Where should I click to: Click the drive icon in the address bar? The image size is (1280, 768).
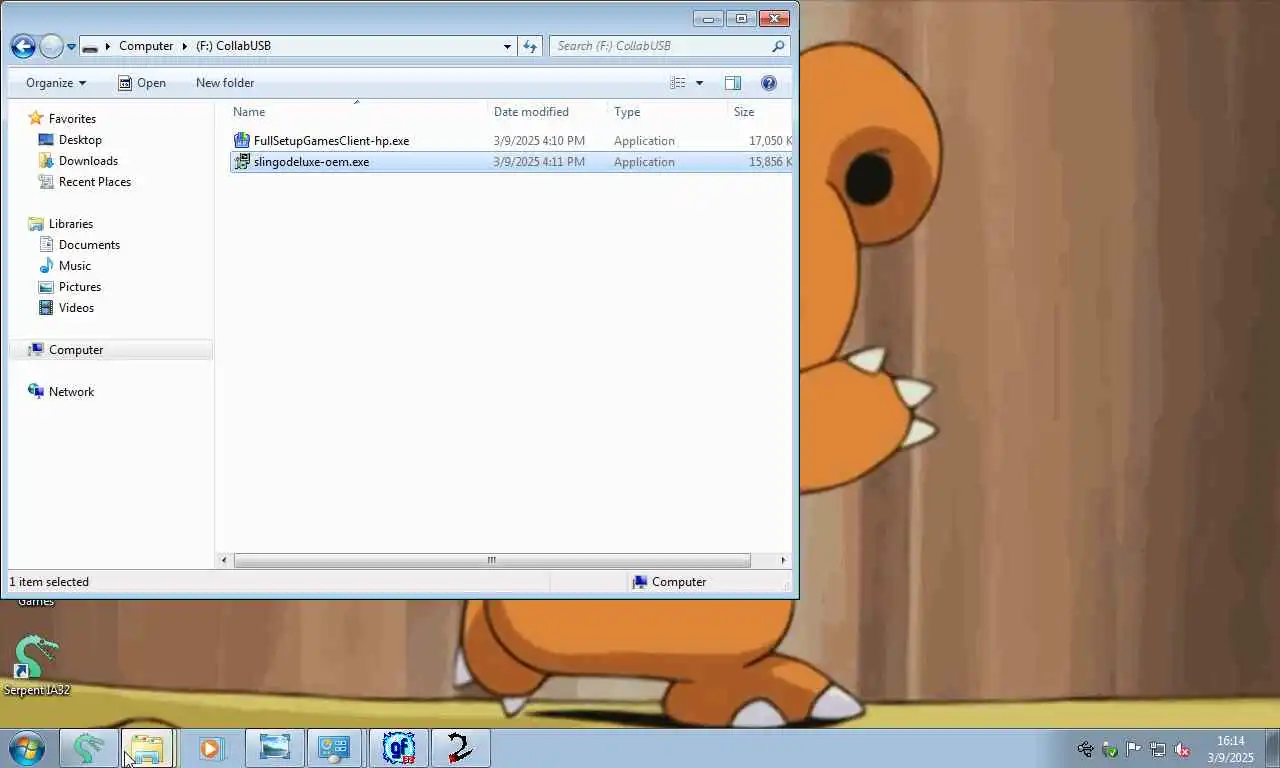tap(90, 46)
